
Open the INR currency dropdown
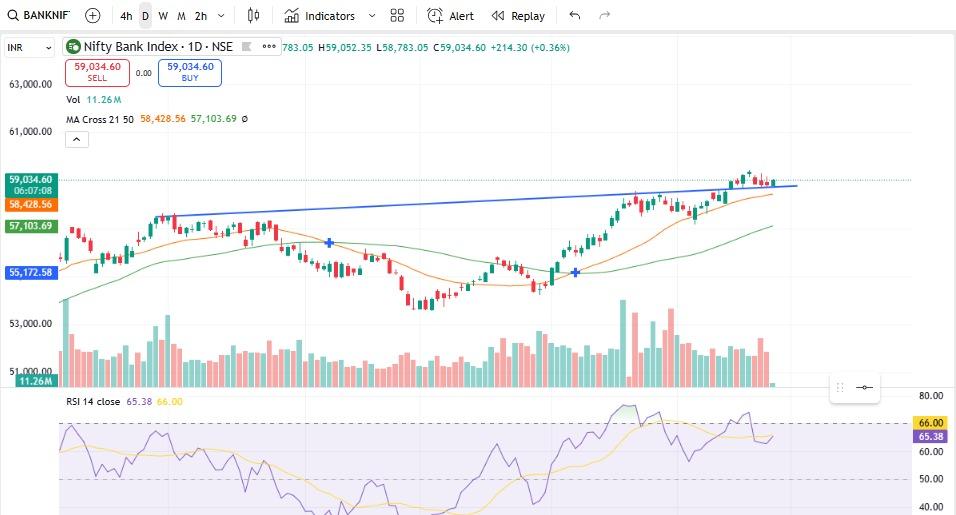(30, 48)
